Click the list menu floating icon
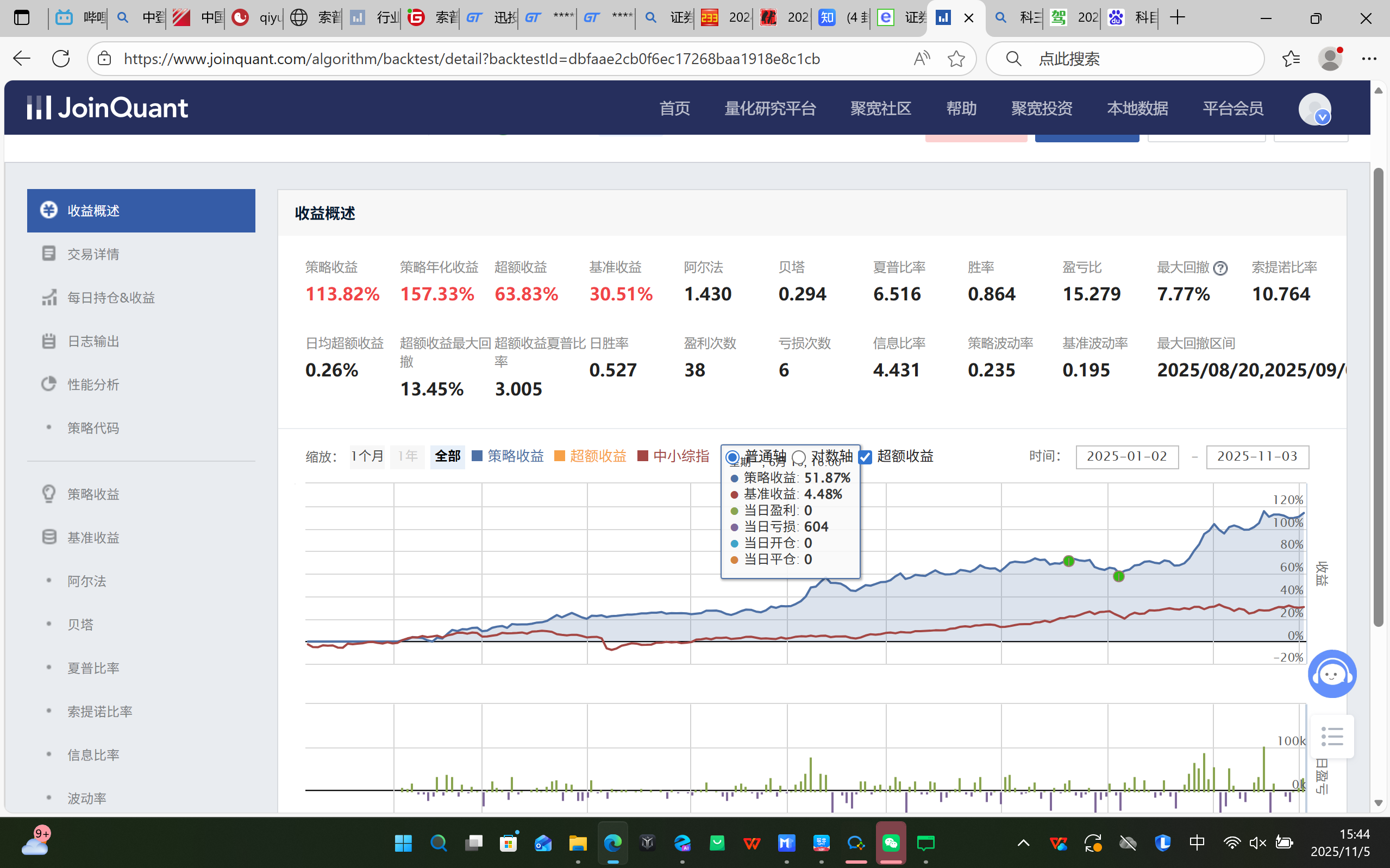The height and width of the screenshot is (868, 1390). 1331,737
